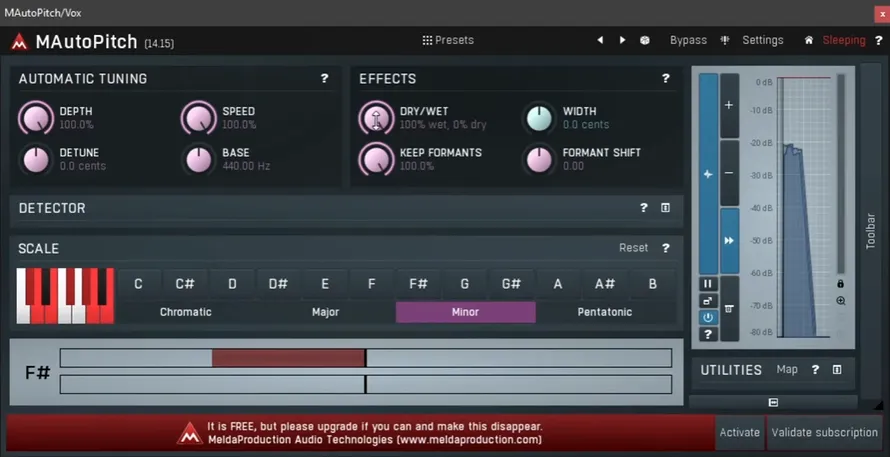
Task: Toggle the blue power button in meter
Action: pyautogui.click(x=708, y=318)
